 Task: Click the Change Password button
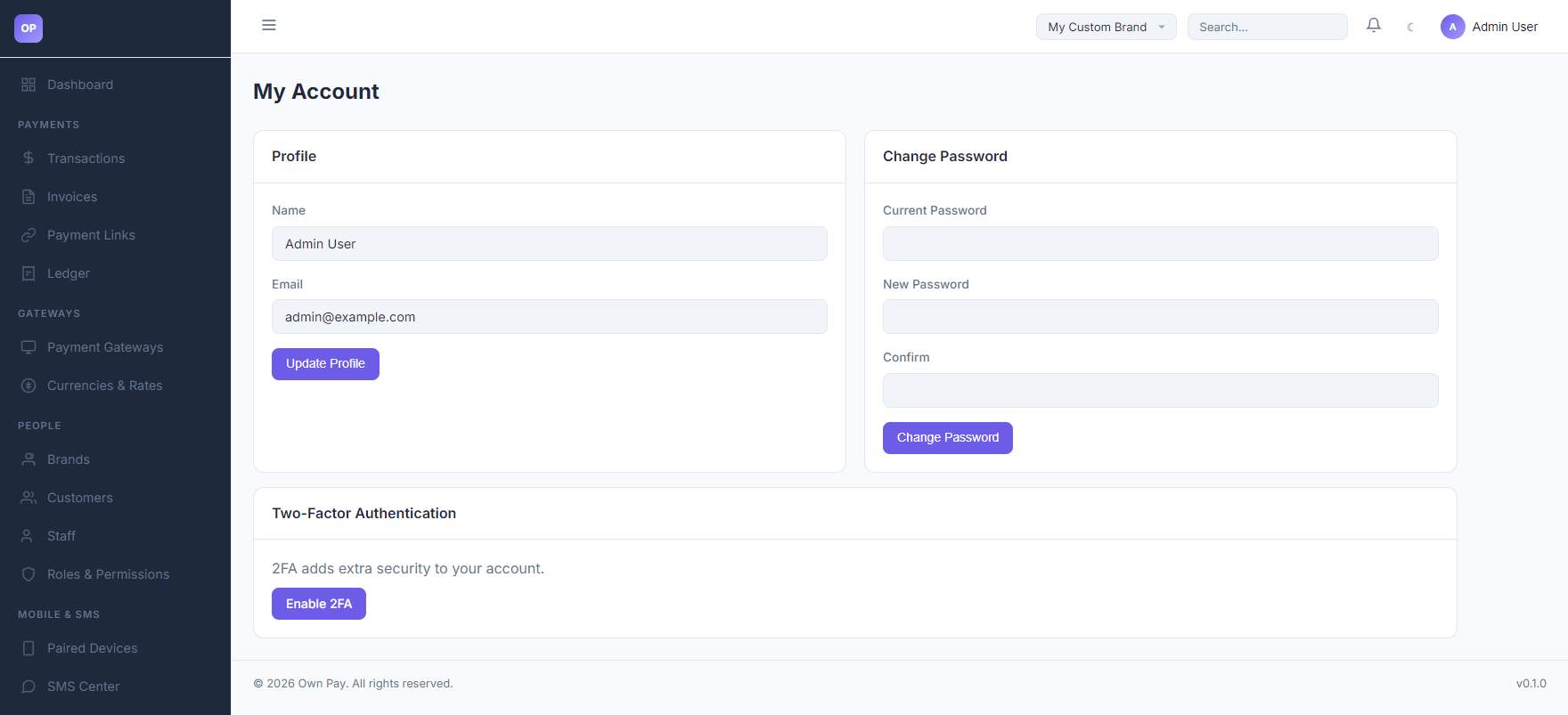click(948, 438)
